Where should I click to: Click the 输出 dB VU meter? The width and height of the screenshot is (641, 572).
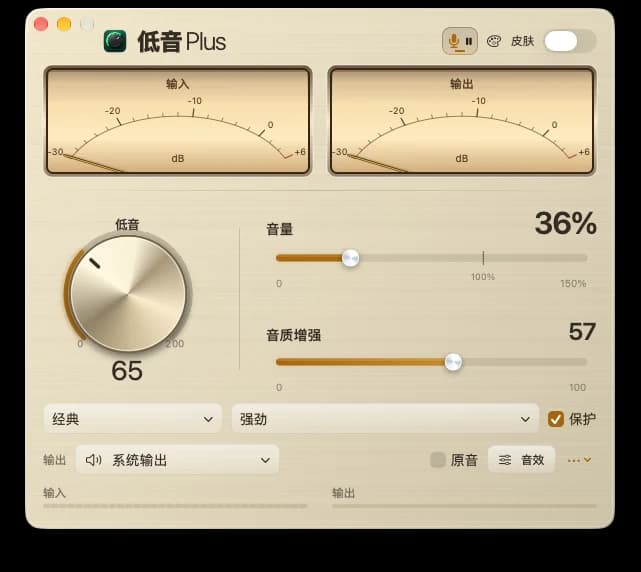pyautogui.click(x=462, y=121)
